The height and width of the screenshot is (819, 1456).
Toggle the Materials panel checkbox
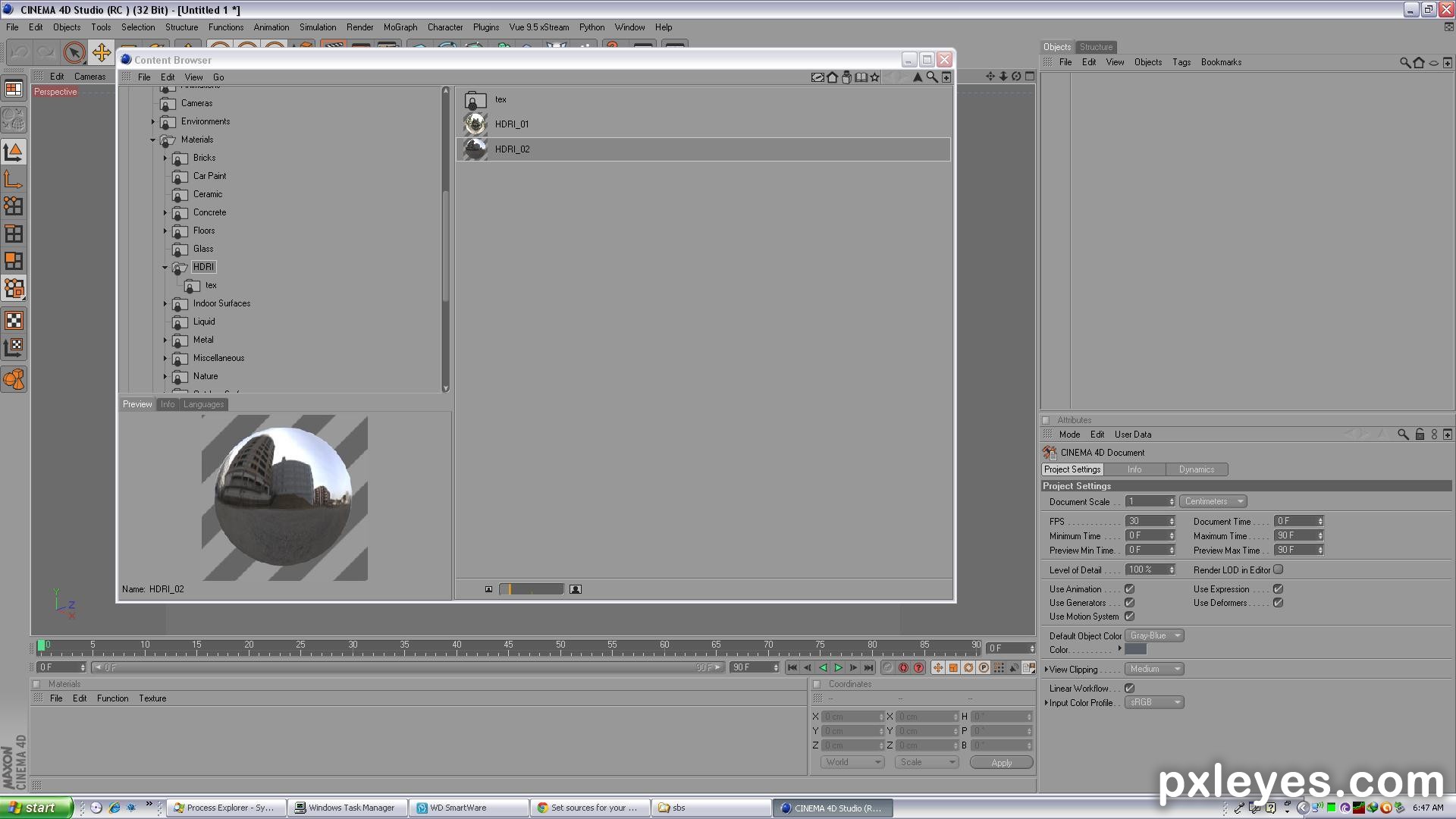[36, 684]
